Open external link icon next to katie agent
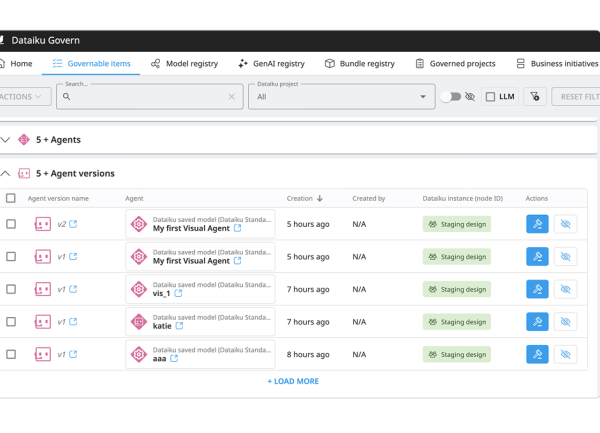600x433 pixels. [x=180, y=326]
